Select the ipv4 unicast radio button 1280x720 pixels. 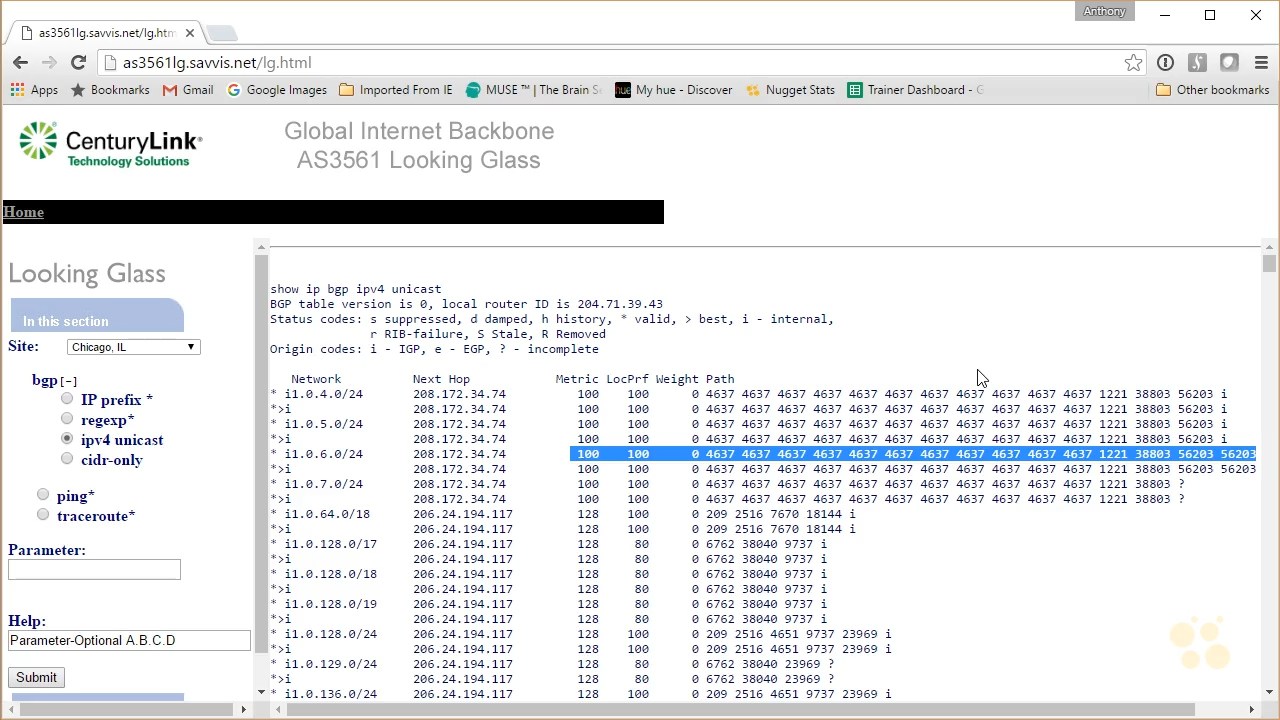[x=67, y=439]
